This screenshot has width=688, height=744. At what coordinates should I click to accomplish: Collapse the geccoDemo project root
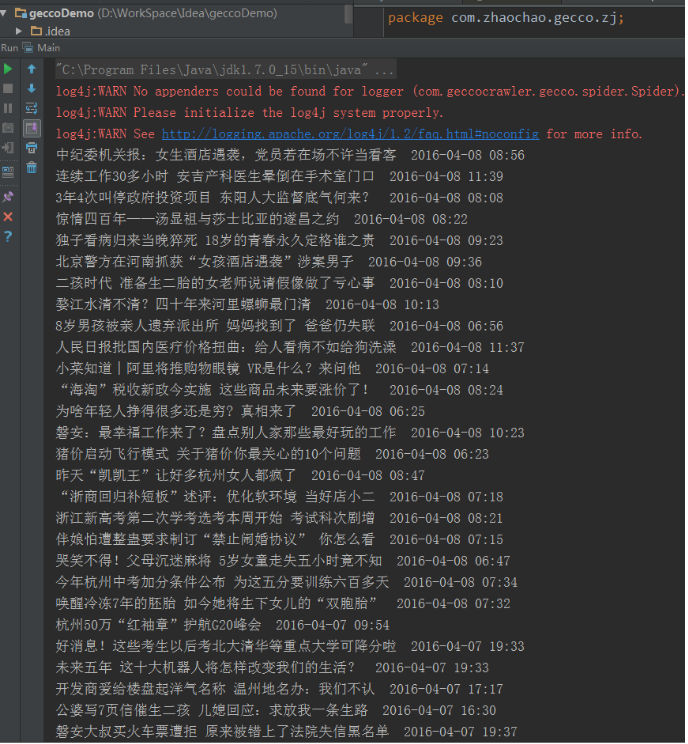[4, 13]
